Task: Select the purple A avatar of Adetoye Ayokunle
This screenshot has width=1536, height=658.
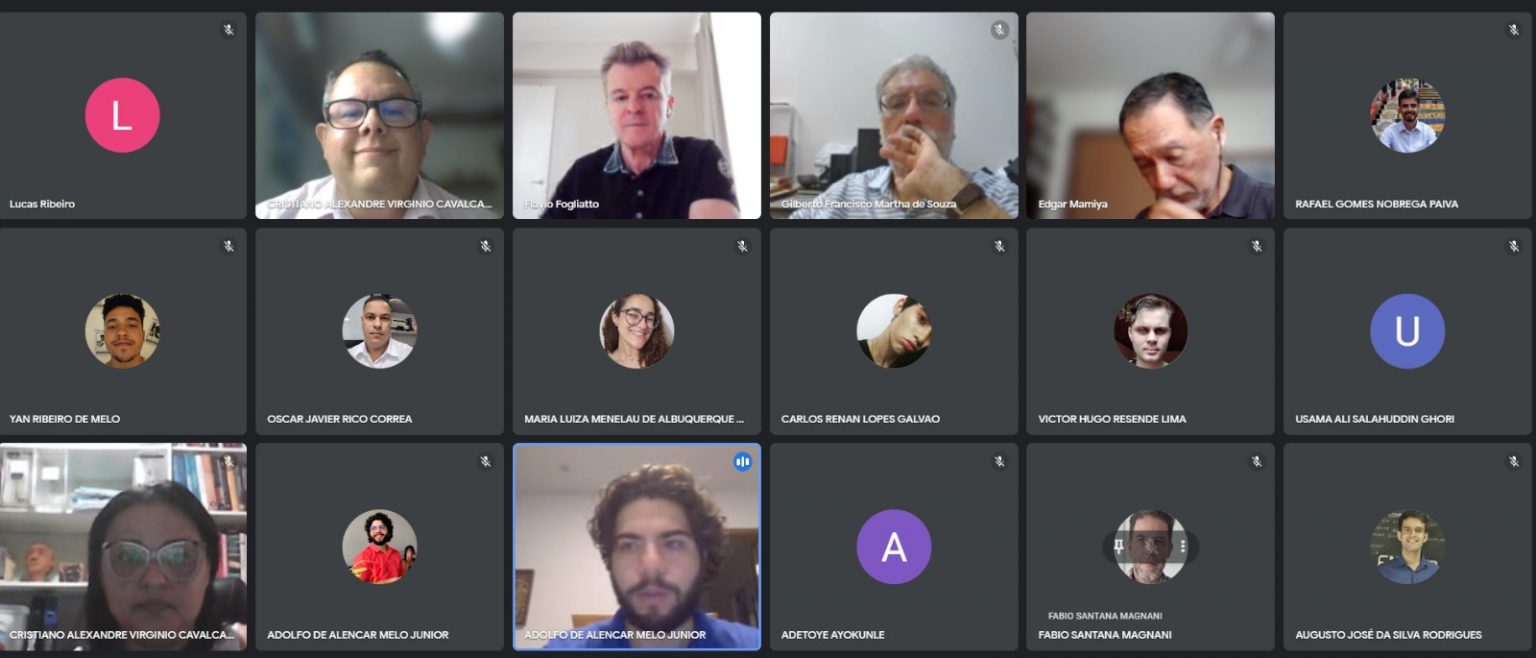Action: (x=894, y=547)
